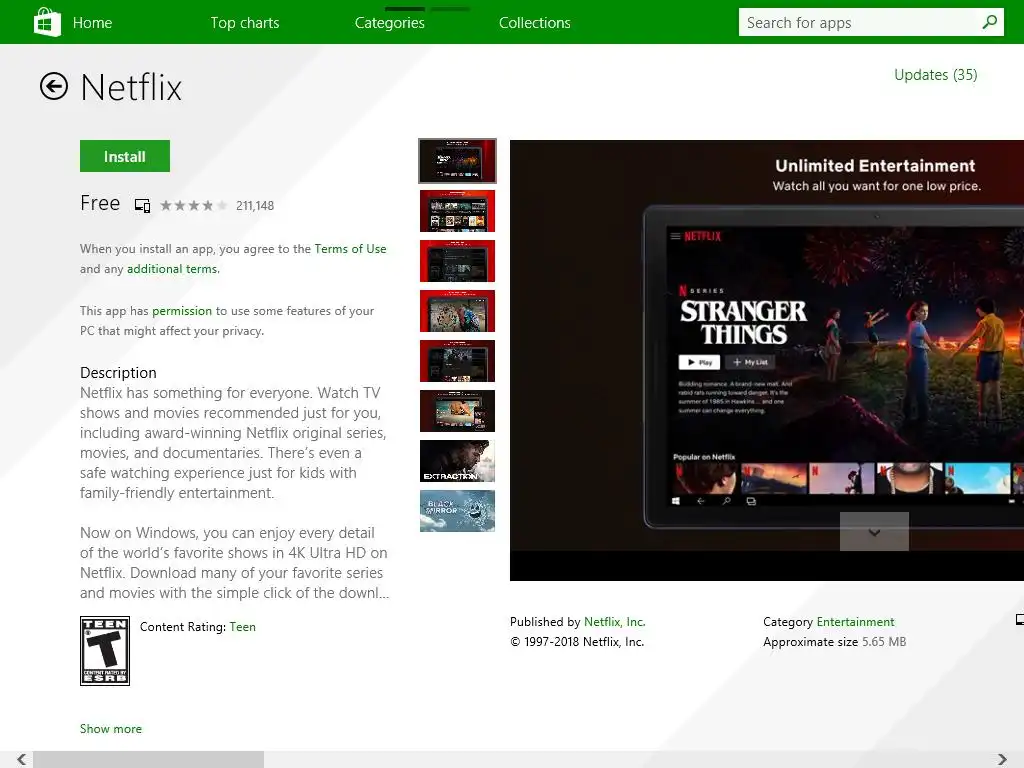
Task: Open the additional terms link
Action: [x=173, y=269]
